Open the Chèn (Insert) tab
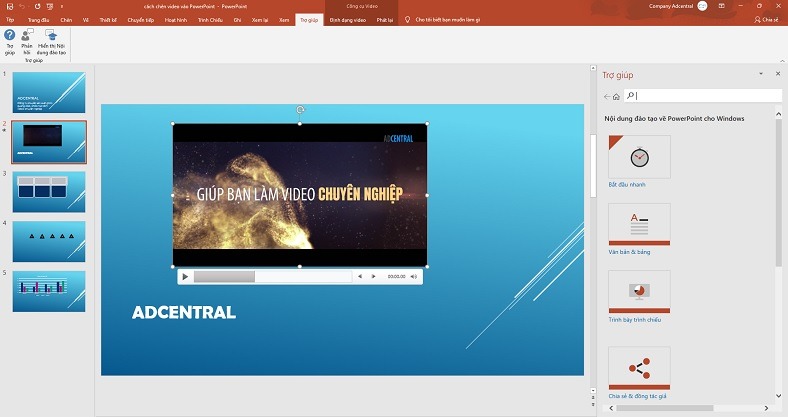Image resolution: width=788 pixels, height=417 pixels. coord(66,20)
